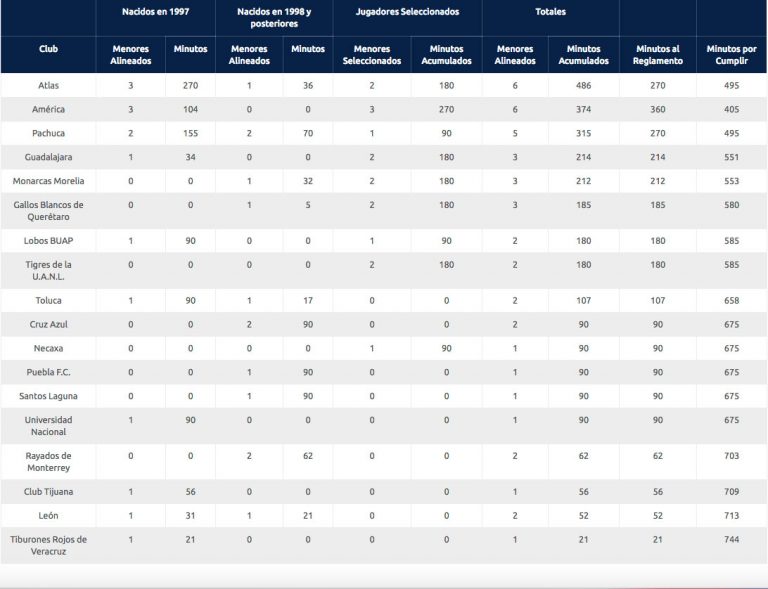768x589 pixels.
Task: Select Toluca's 17 minutes value
Action: click(308, 301)
